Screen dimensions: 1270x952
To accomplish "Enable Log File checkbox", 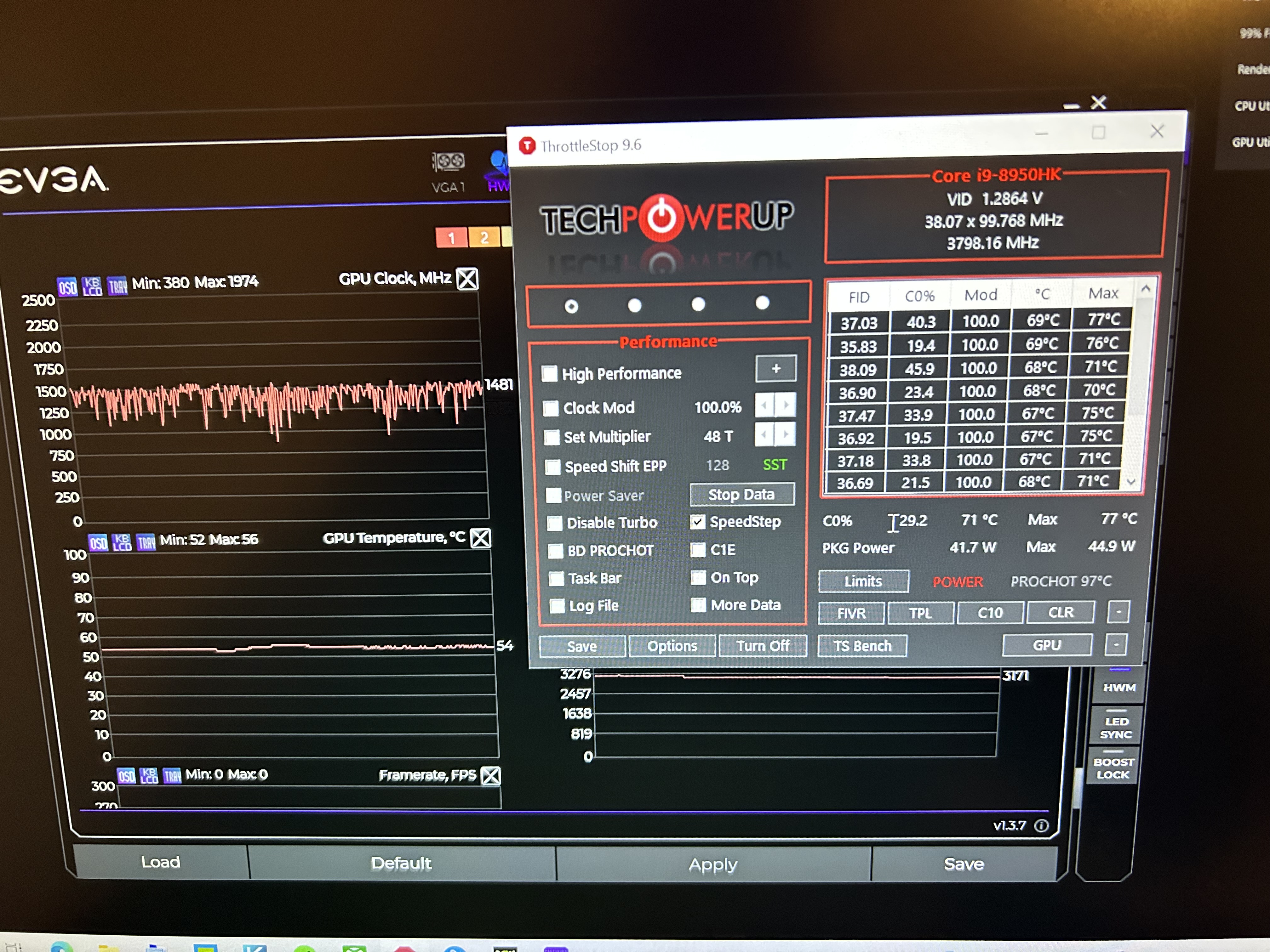I will pos(557,606).
